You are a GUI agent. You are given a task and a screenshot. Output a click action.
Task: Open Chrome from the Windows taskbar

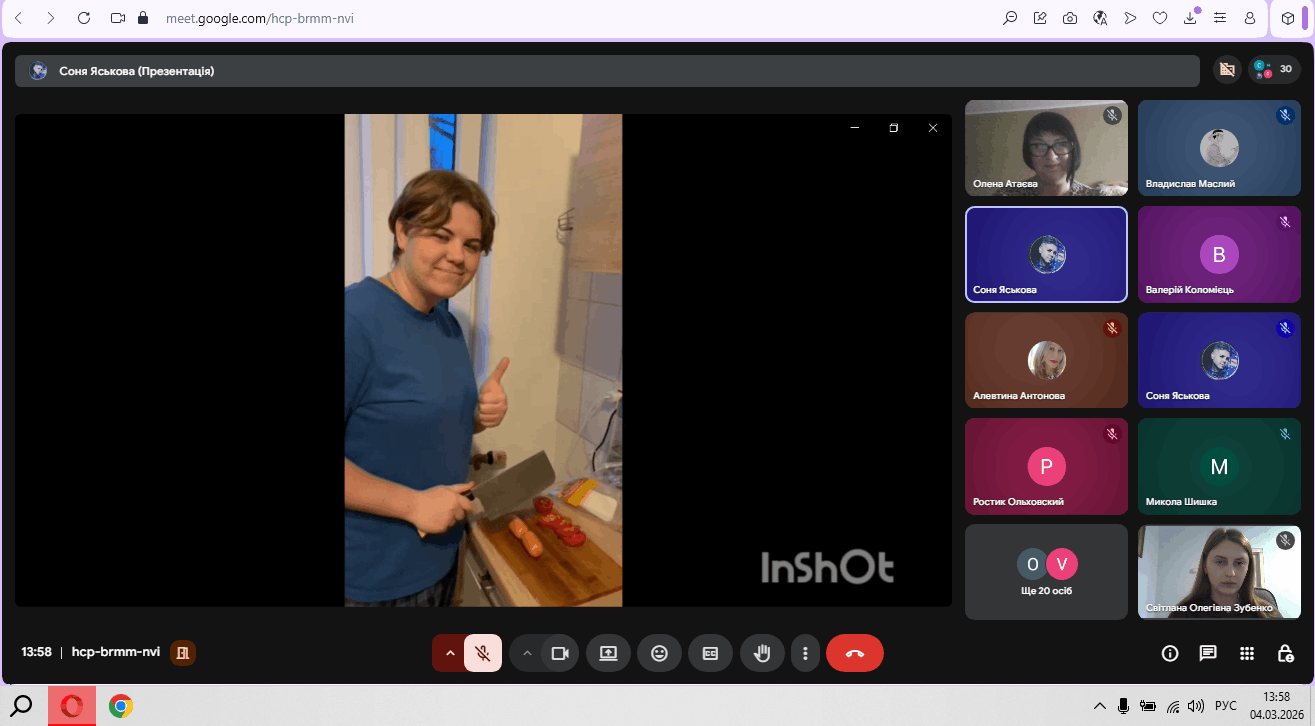121,706
